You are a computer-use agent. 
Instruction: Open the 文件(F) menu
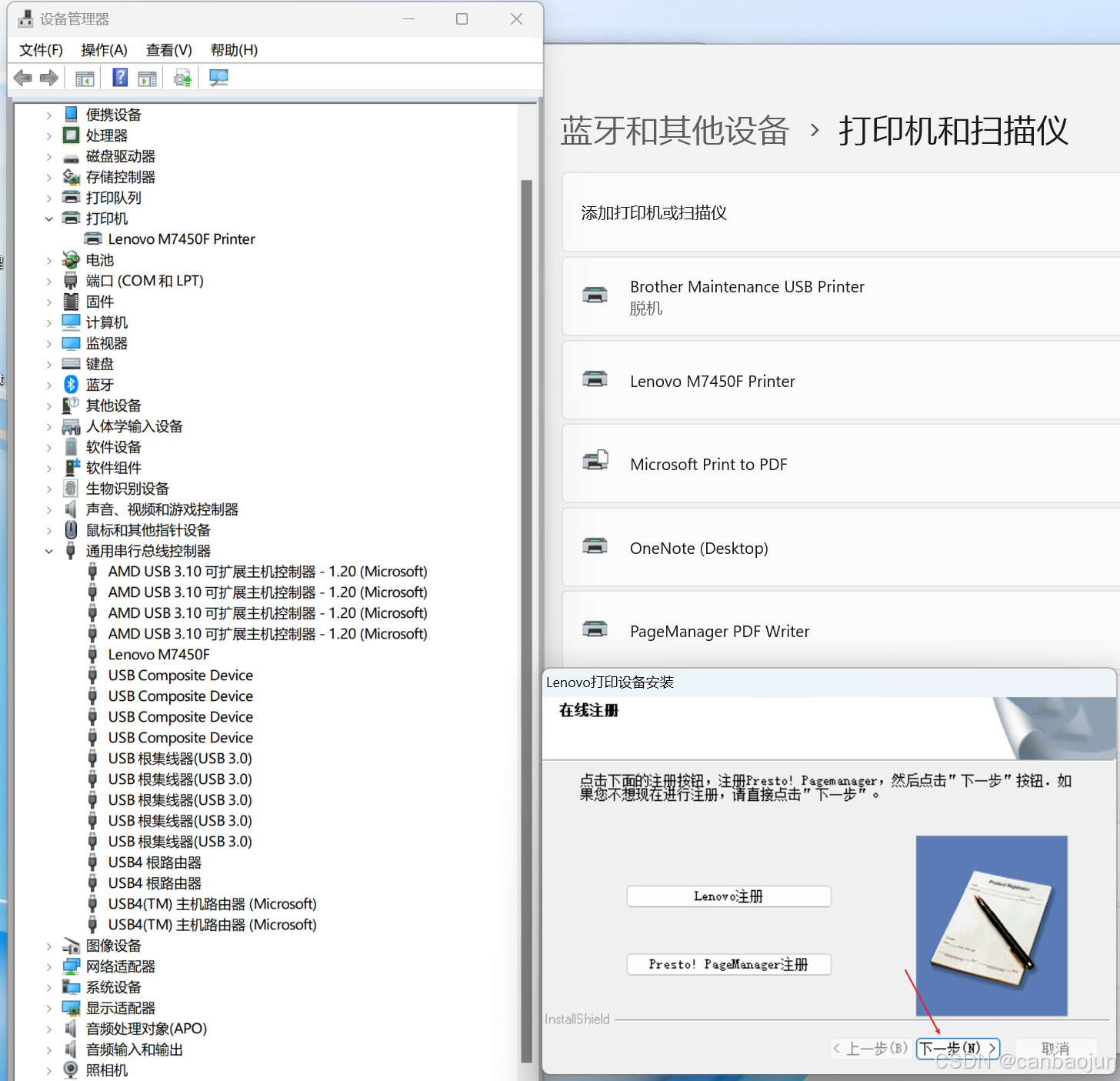pyautogui.click(x=41, y=50)
